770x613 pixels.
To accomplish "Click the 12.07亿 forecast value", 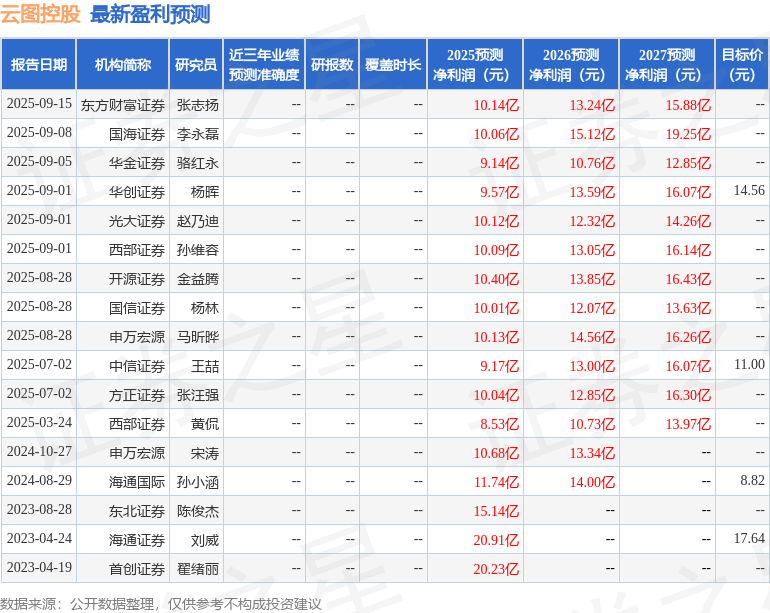I will (592, 308).
